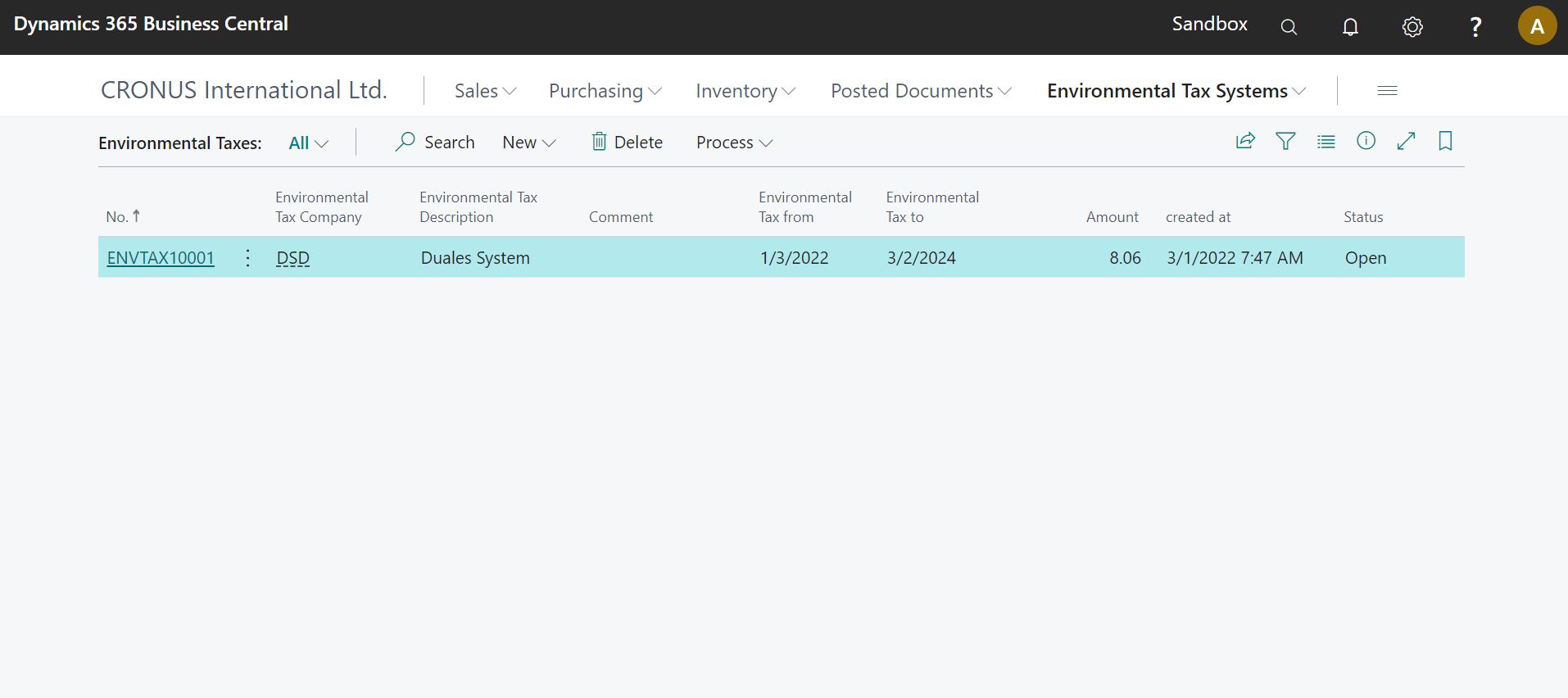Viewport: 1568px width, 698px height.
Task: Open record ENVTAX10001 link
Action: tap(161, 258)
